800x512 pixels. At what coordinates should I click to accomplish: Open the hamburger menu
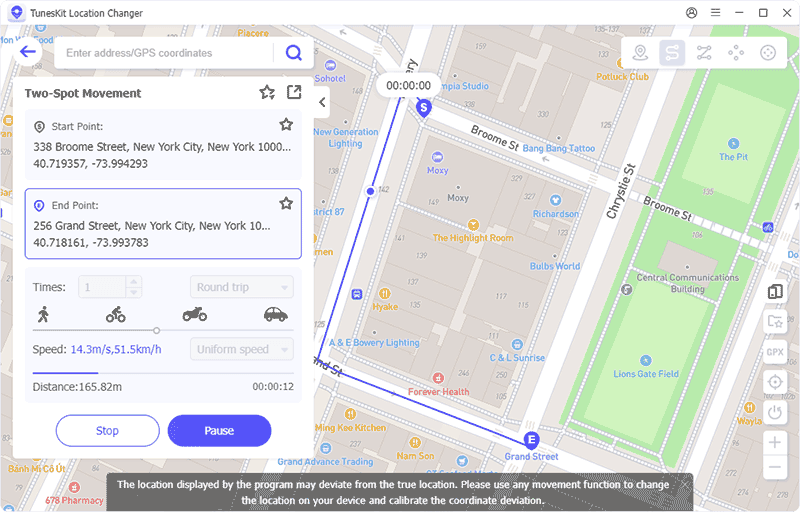715,13
